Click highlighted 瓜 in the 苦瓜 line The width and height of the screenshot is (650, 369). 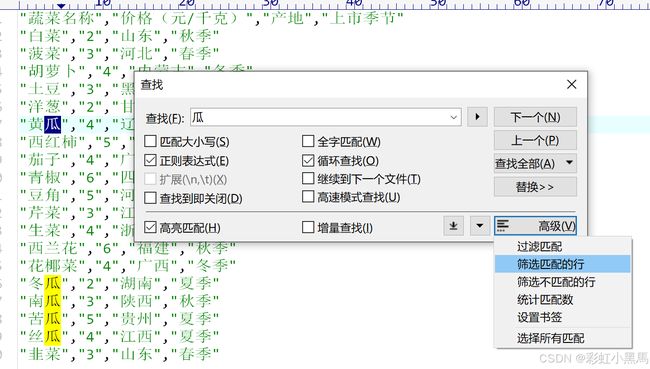[53, 318]
